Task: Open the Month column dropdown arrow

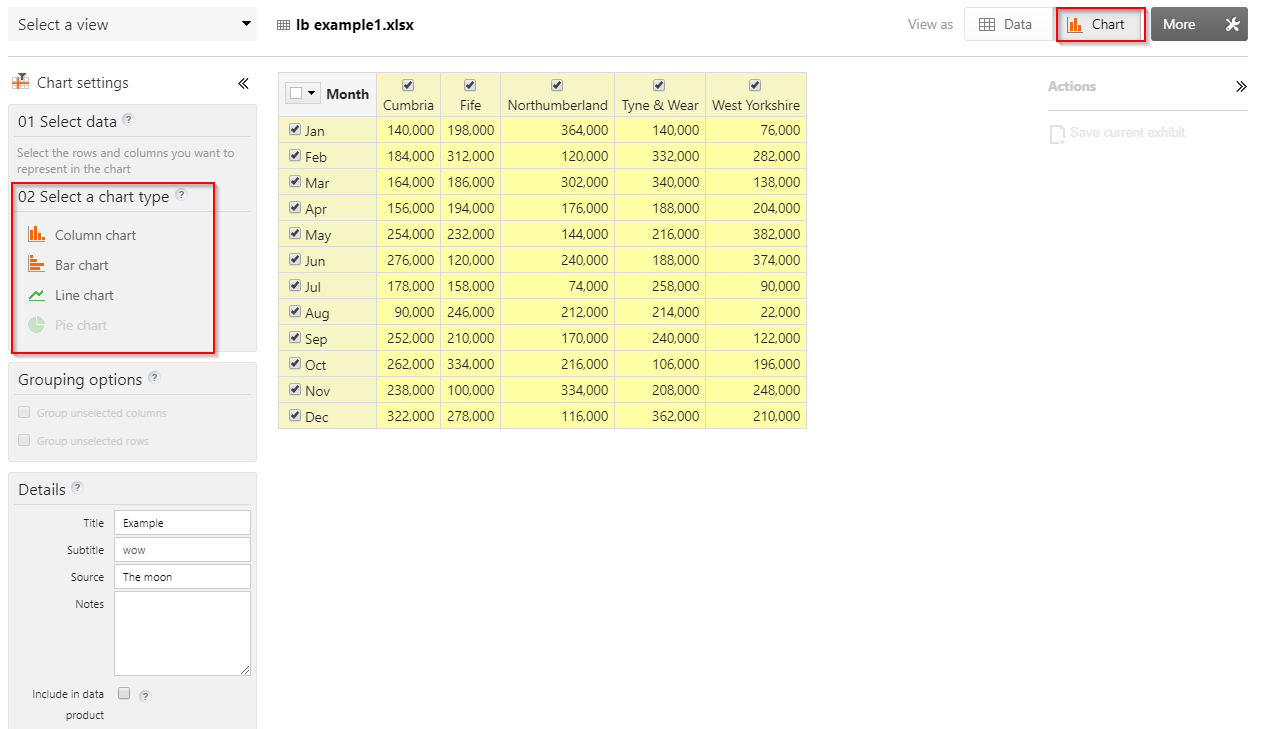Action: pyautogui.click(x=312, y=93)
